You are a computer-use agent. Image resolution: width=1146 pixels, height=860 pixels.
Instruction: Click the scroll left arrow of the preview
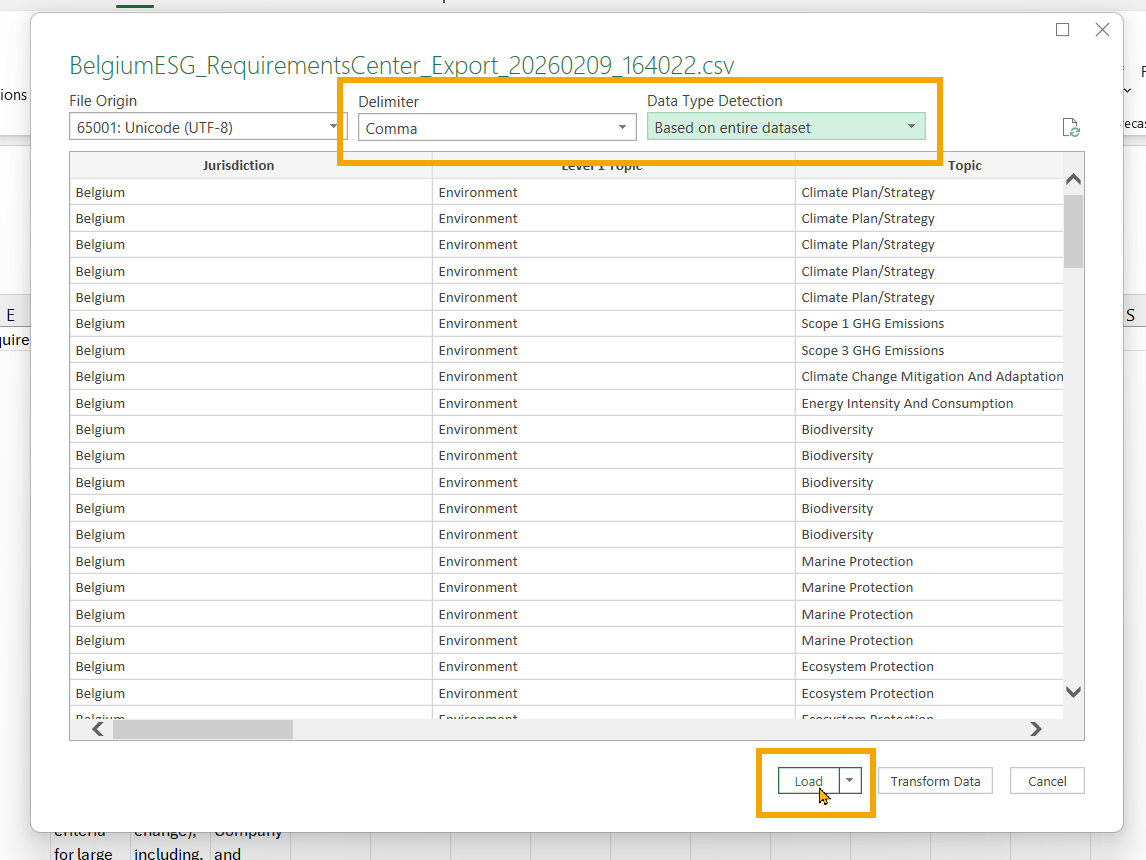click(x=98, y=729)
